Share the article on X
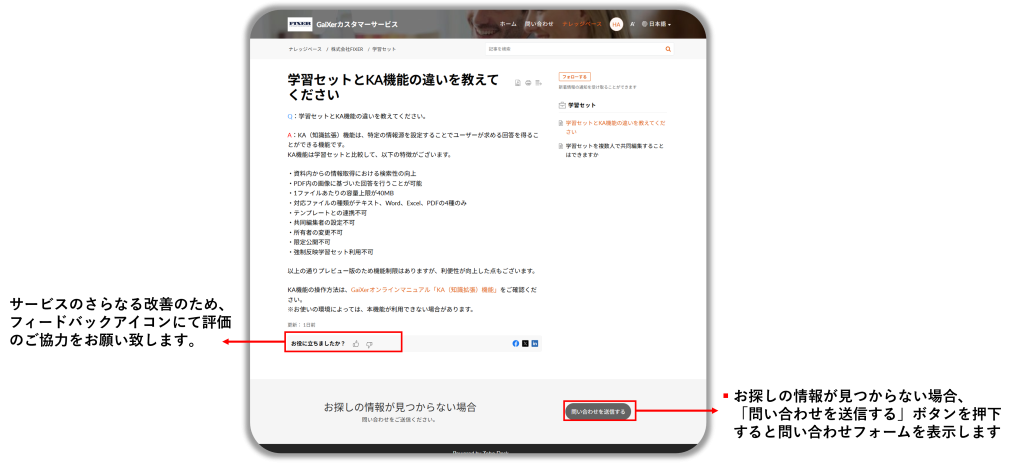The height and width of the screenshot is (463, 1024). point(525,343)
